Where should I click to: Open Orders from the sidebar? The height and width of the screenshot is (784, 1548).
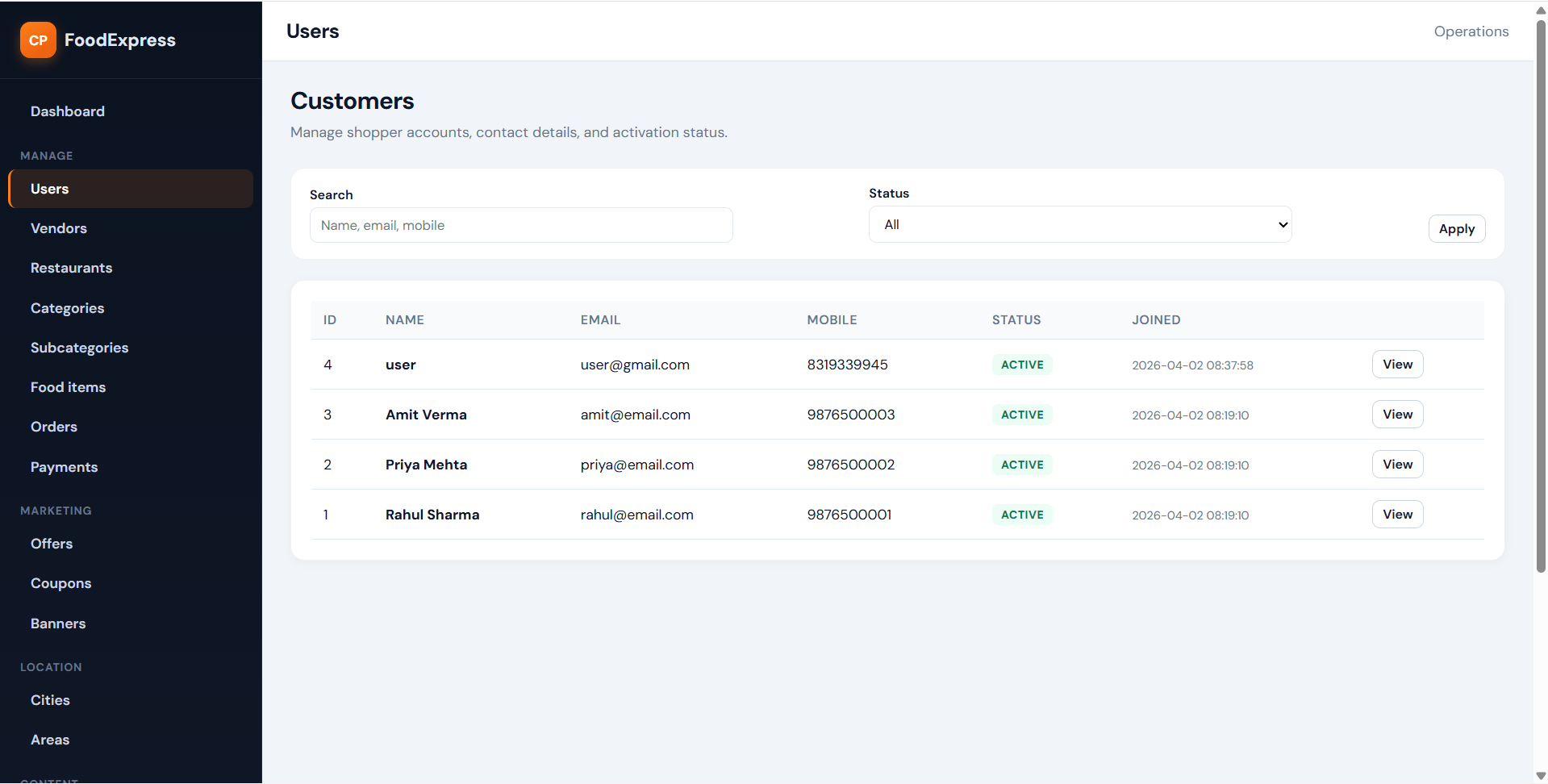pos(54,427)
